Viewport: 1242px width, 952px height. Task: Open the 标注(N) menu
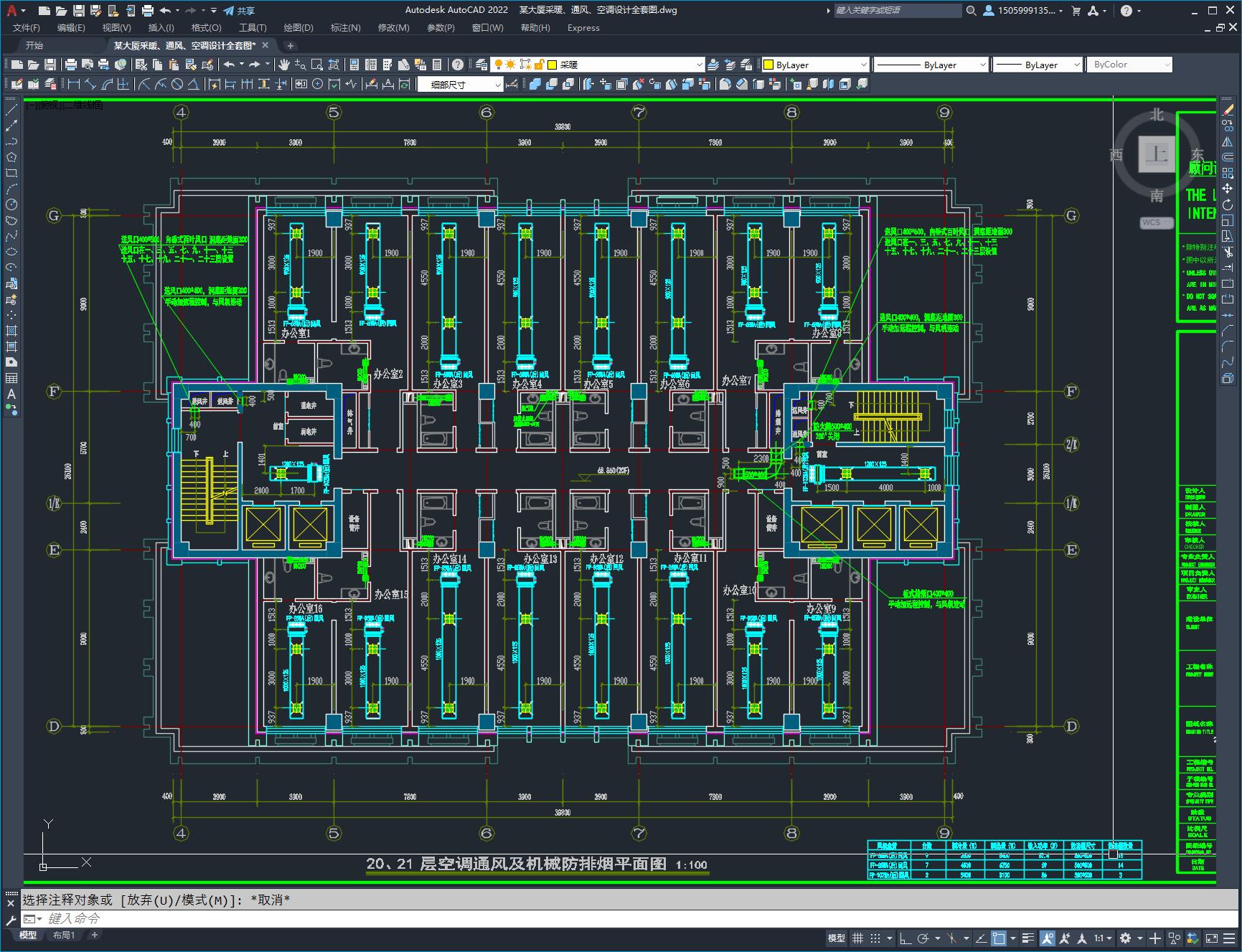point(345,28)
